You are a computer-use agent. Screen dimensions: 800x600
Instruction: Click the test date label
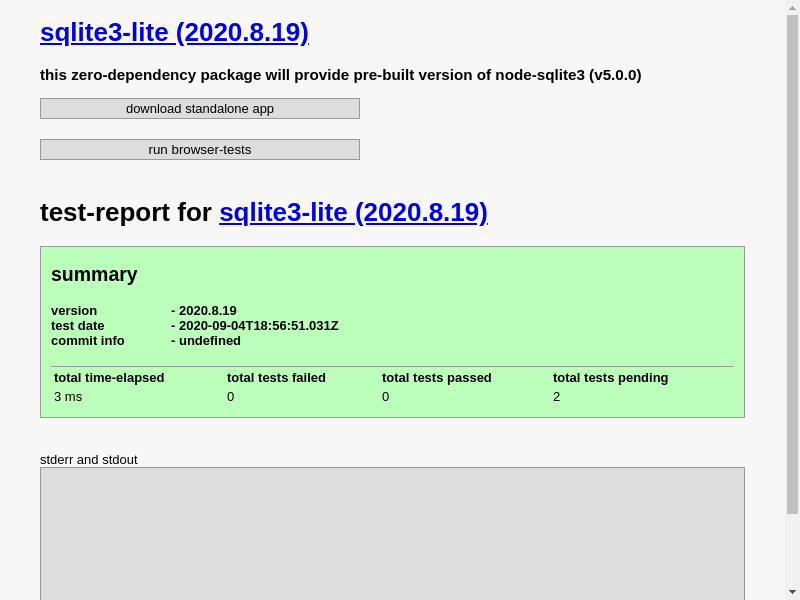click(78, 326)
